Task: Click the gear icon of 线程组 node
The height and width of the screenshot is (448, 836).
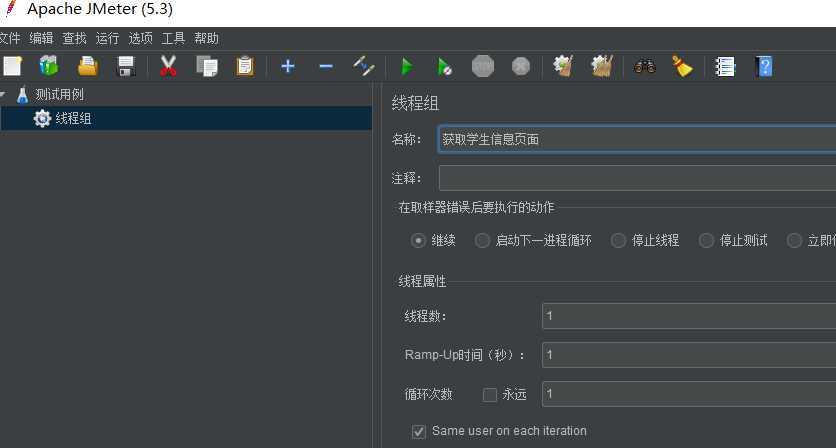Action: [x=42, y=118]
